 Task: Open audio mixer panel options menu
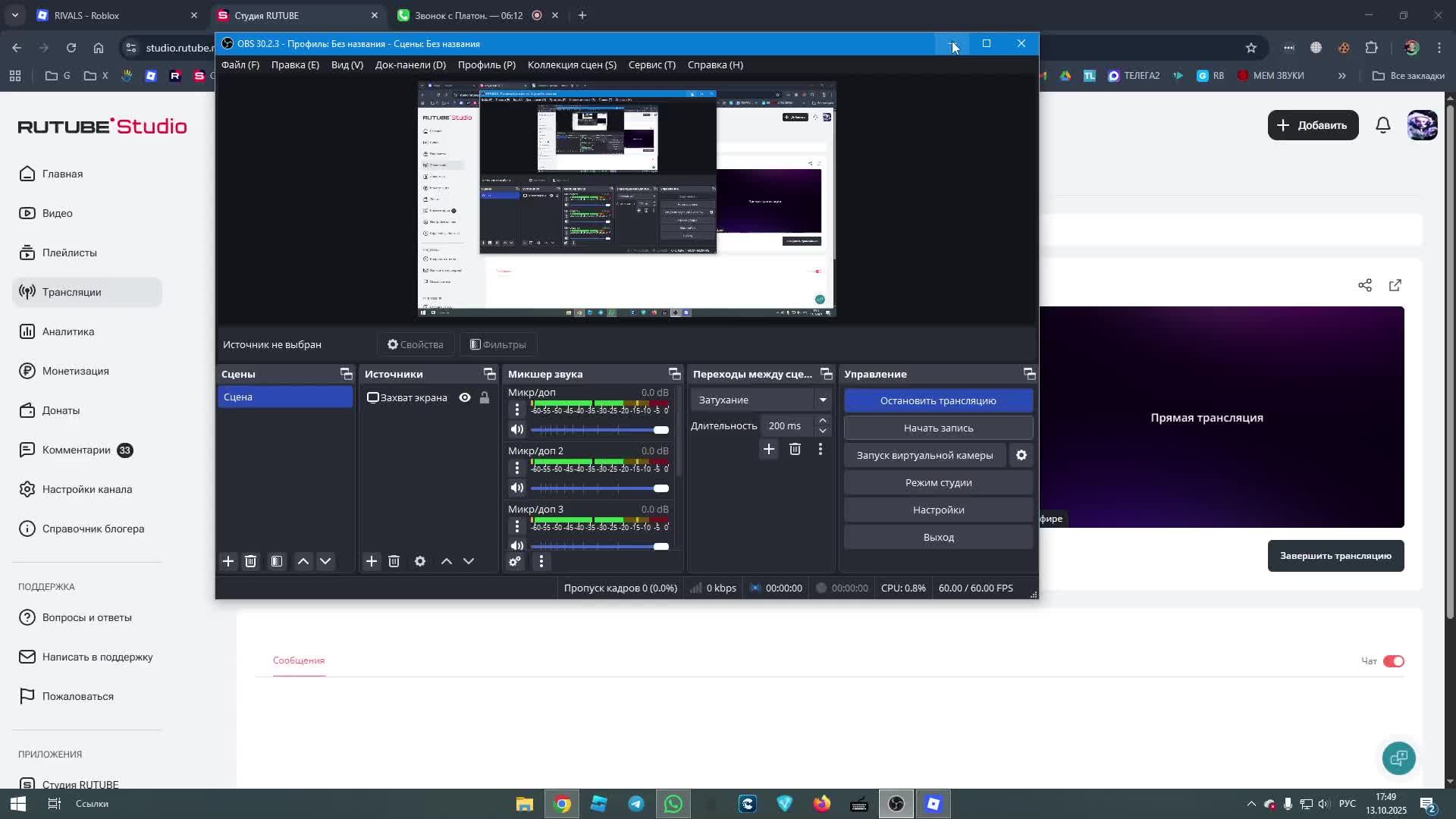541,561
